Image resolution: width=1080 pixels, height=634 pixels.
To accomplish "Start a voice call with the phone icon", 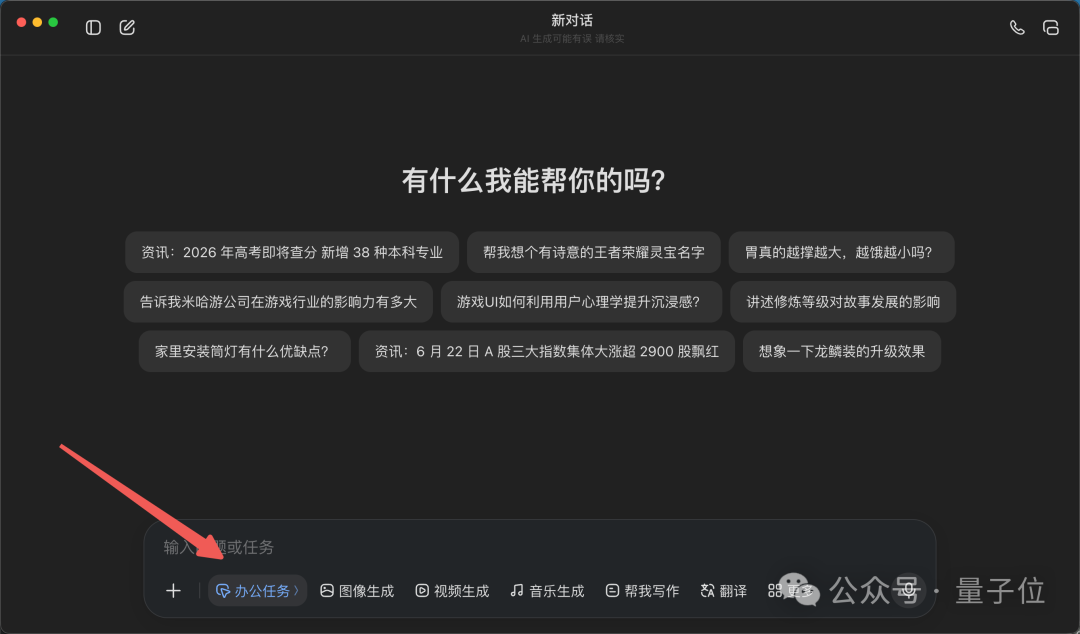I will coord(1017,28).
